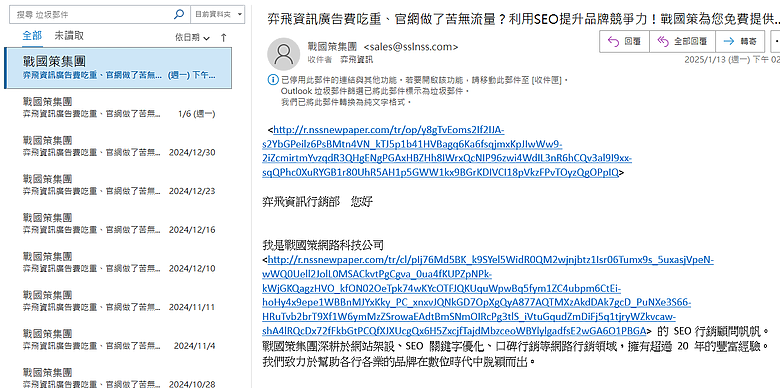Viewport: 780px width, 388px height.
Task: Click the info icon in junk notice
Action: coord(273,80)
